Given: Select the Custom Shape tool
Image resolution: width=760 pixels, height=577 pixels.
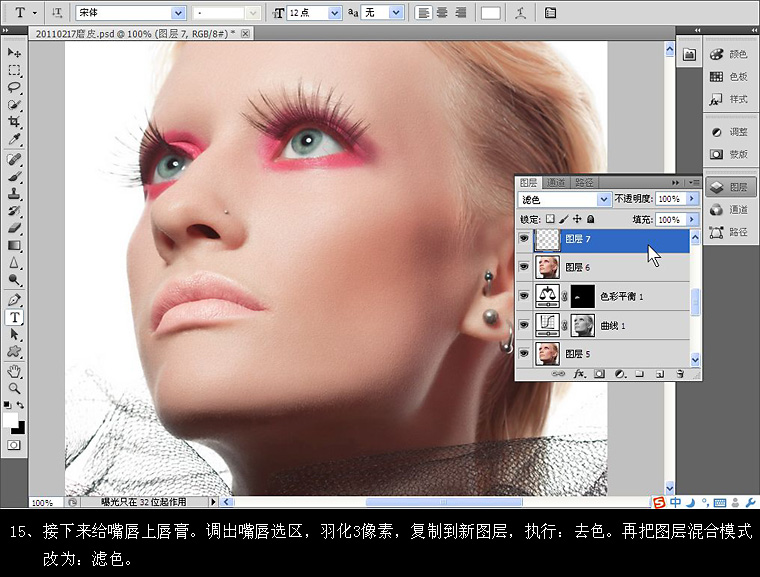Looking at the screenshot, I should coord(14,352).
